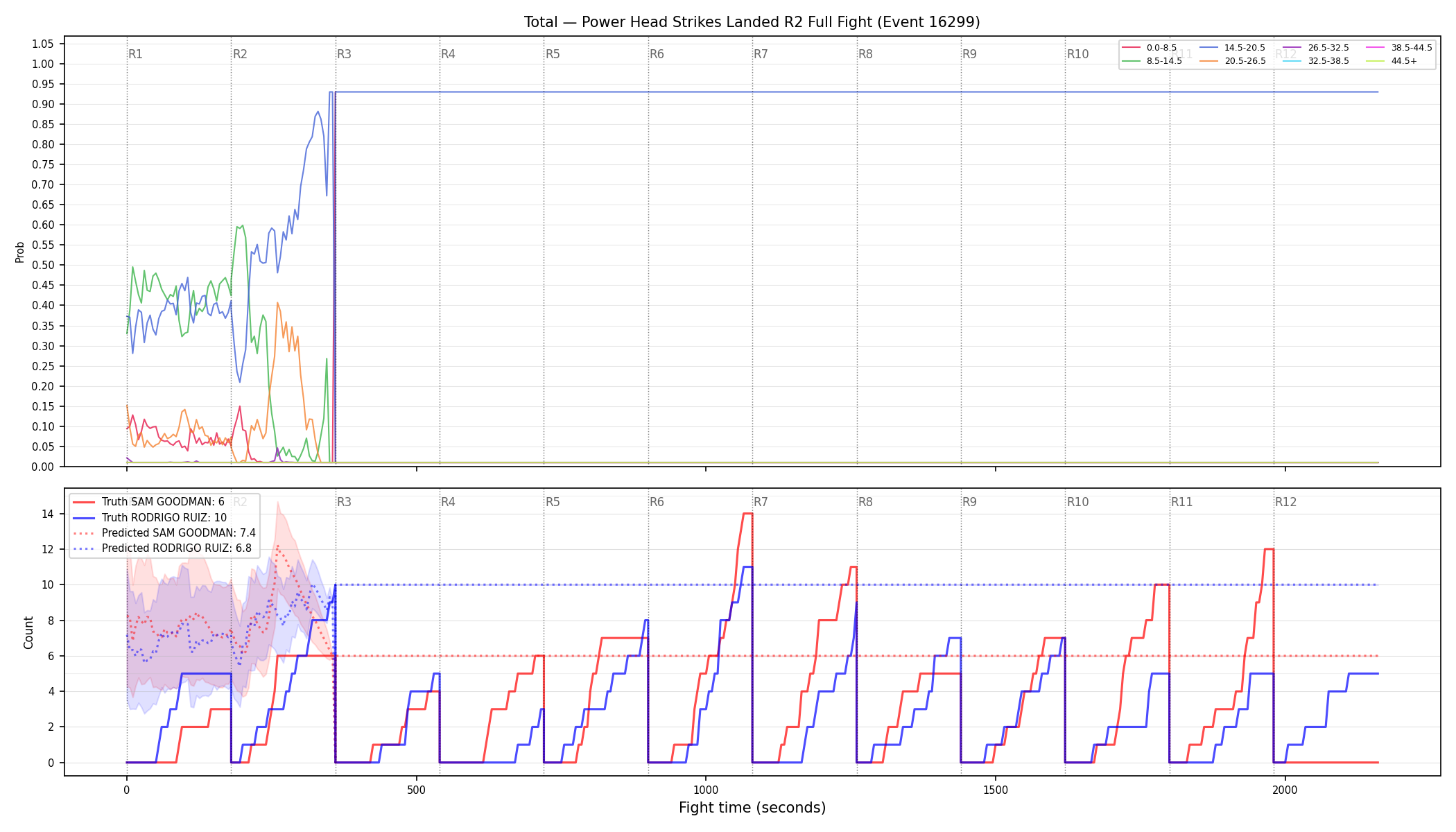Click the Fight time (seconds) axis label
Viewport: 1456px width, 832px height.
point(752,808)
